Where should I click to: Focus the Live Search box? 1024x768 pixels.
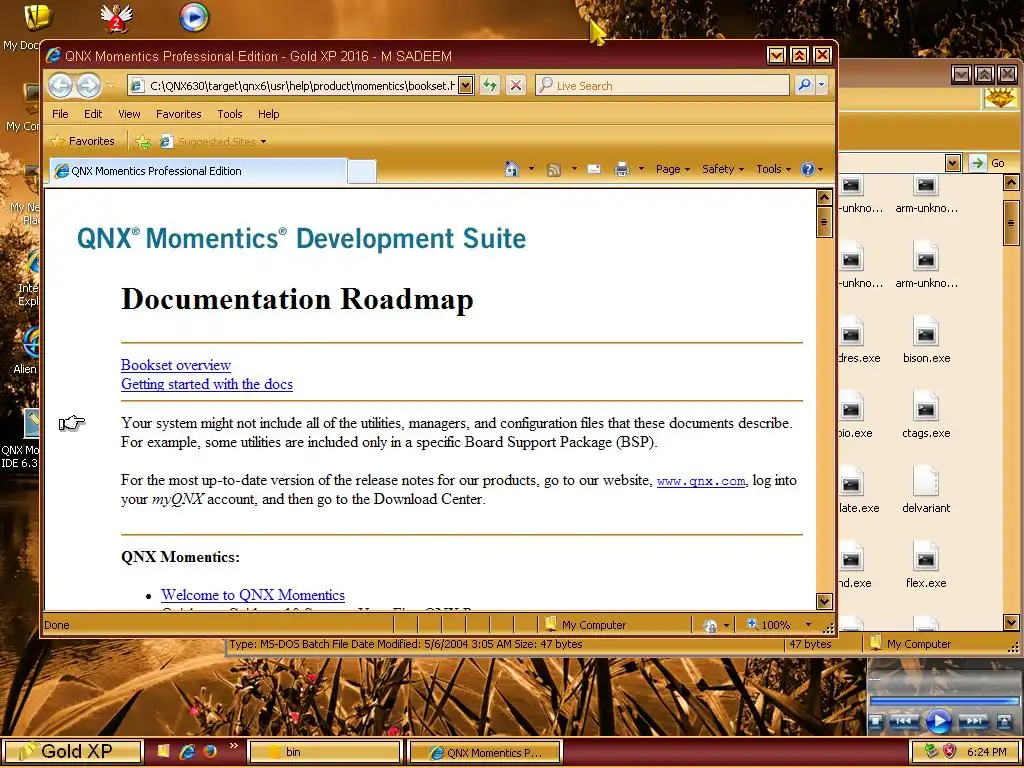pyautogui.click(x=662, y=86)
